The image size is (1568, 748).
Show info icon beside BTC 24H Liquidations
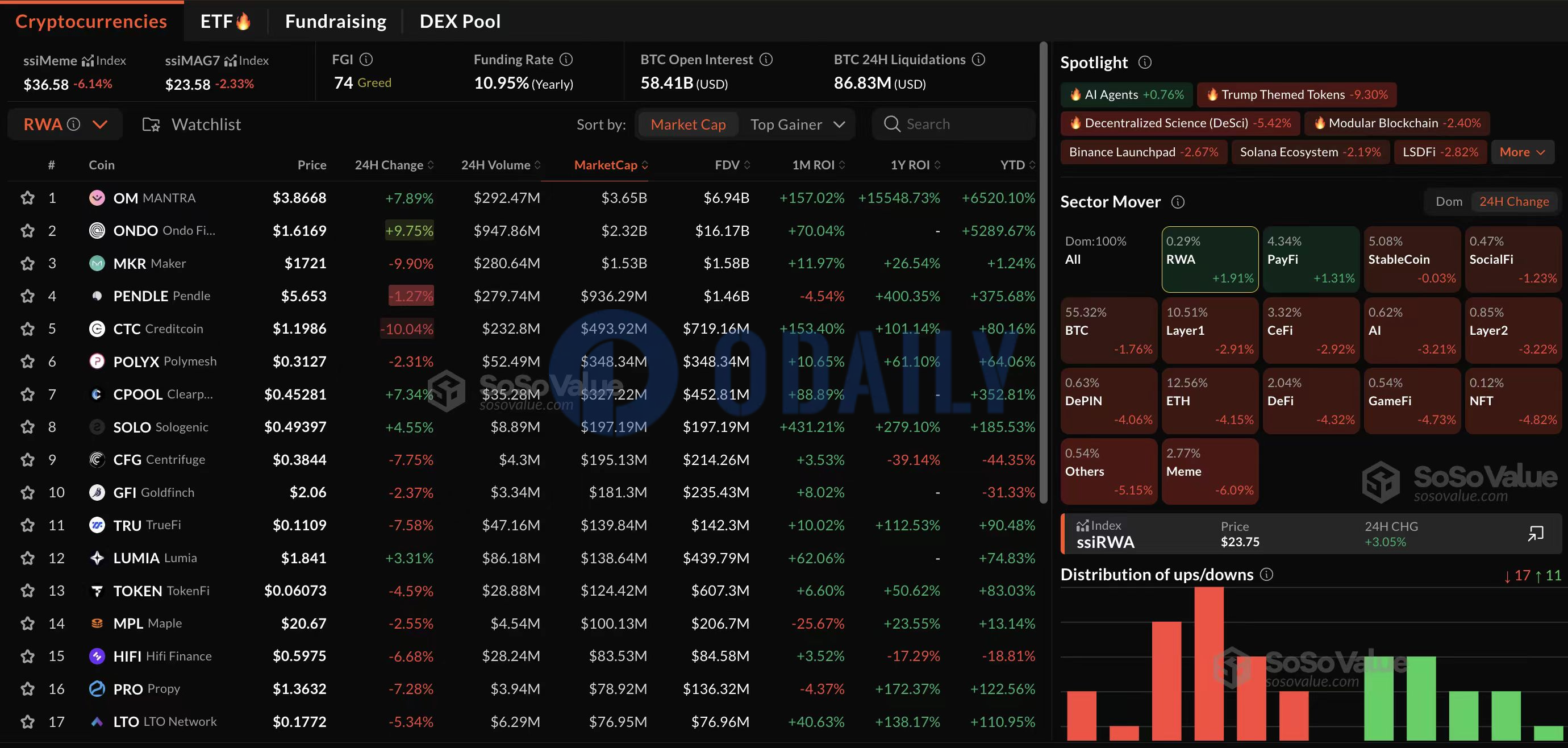click(x=979, y=60)
